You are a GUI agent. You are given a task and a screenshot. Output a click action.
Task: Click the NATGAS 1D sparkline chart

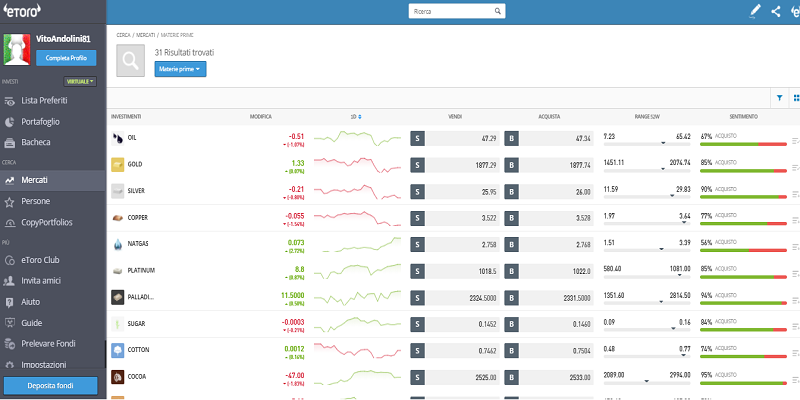click(357, 244)
